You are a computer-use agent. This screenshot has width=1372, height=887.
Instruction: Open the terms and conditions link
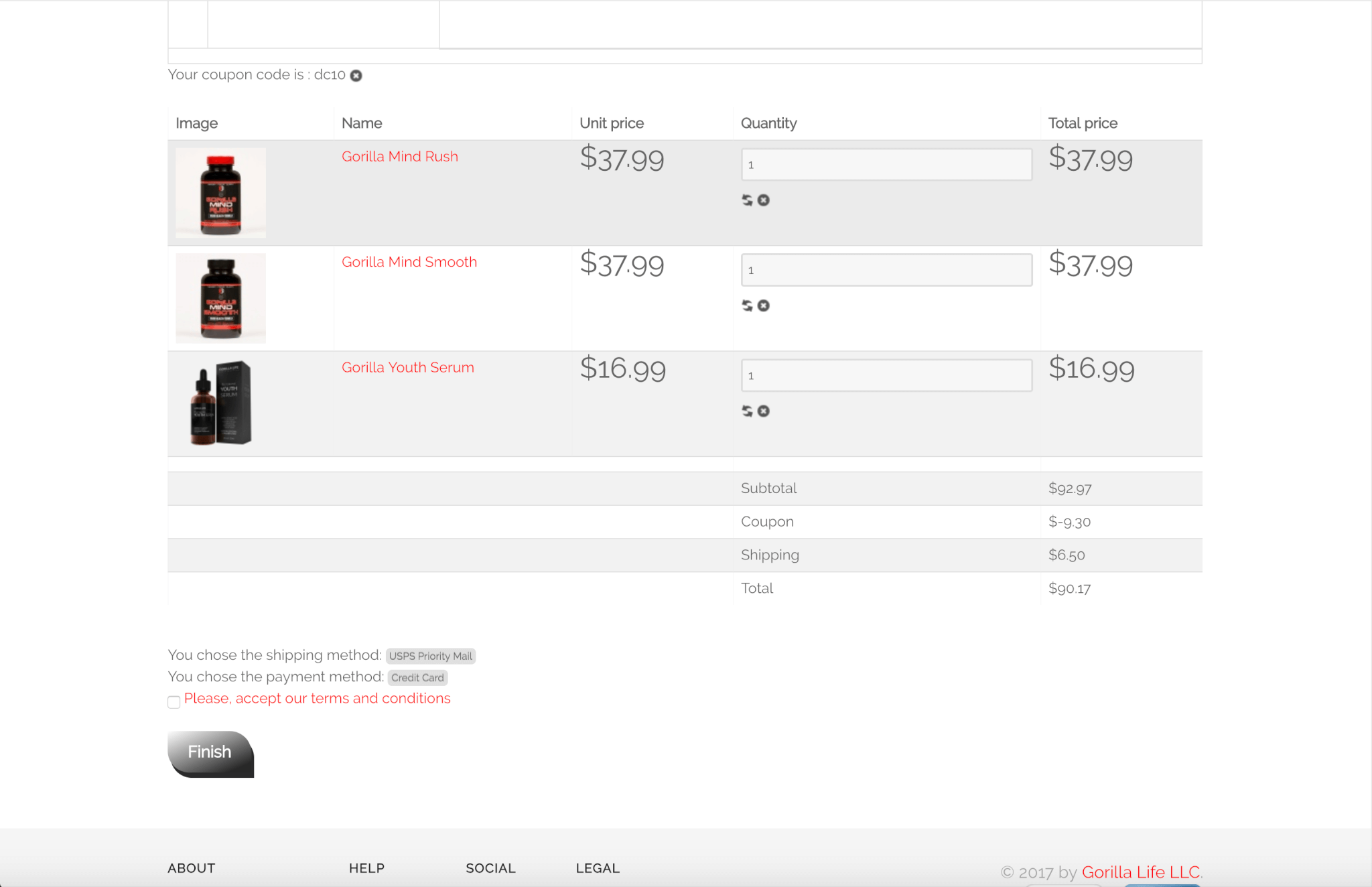pyautogui.click(x=317, y=698)
